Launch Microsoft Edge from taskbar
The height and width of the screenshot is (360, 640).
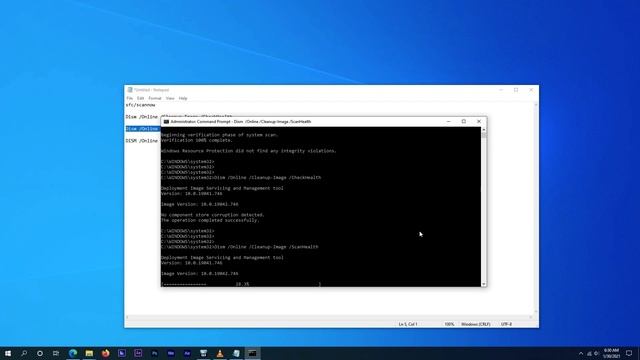(x=73, y=353)
